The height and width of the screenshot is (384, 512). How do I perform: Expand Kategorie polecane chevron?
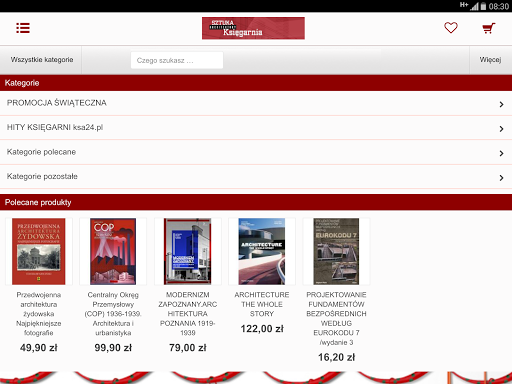[501, 153]
